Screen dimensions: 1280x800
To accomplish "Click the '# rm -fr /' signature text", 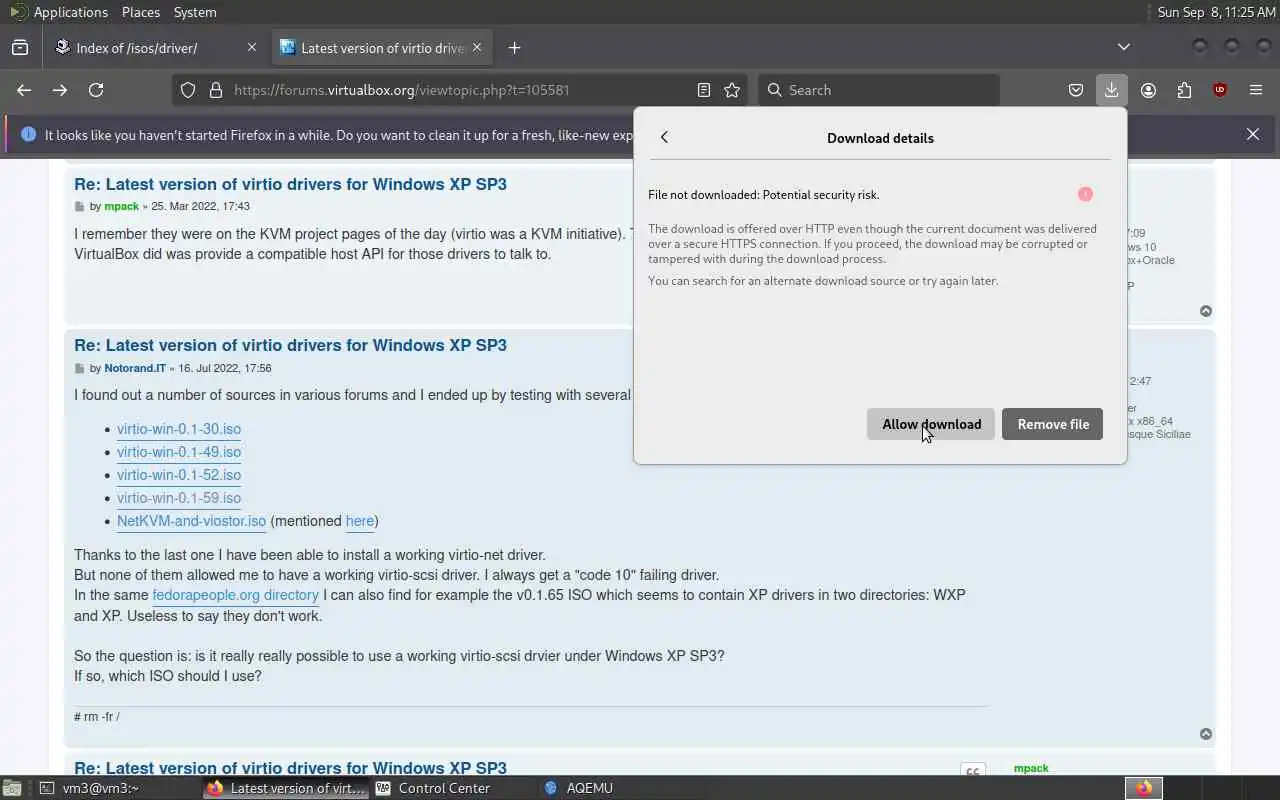I will tap(97, 717).
